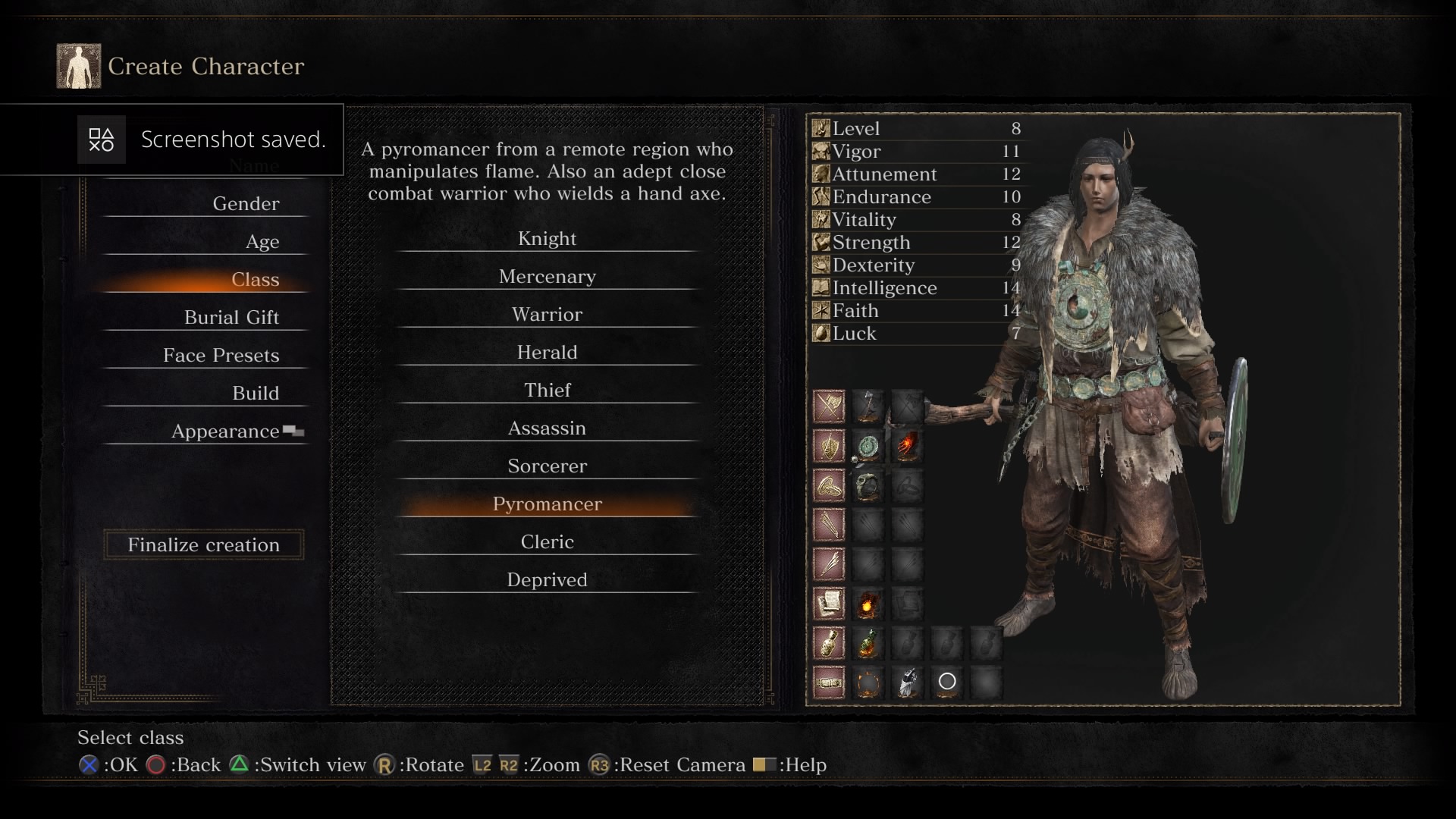Select the Estus flask item icon

(x=868, y=644)
